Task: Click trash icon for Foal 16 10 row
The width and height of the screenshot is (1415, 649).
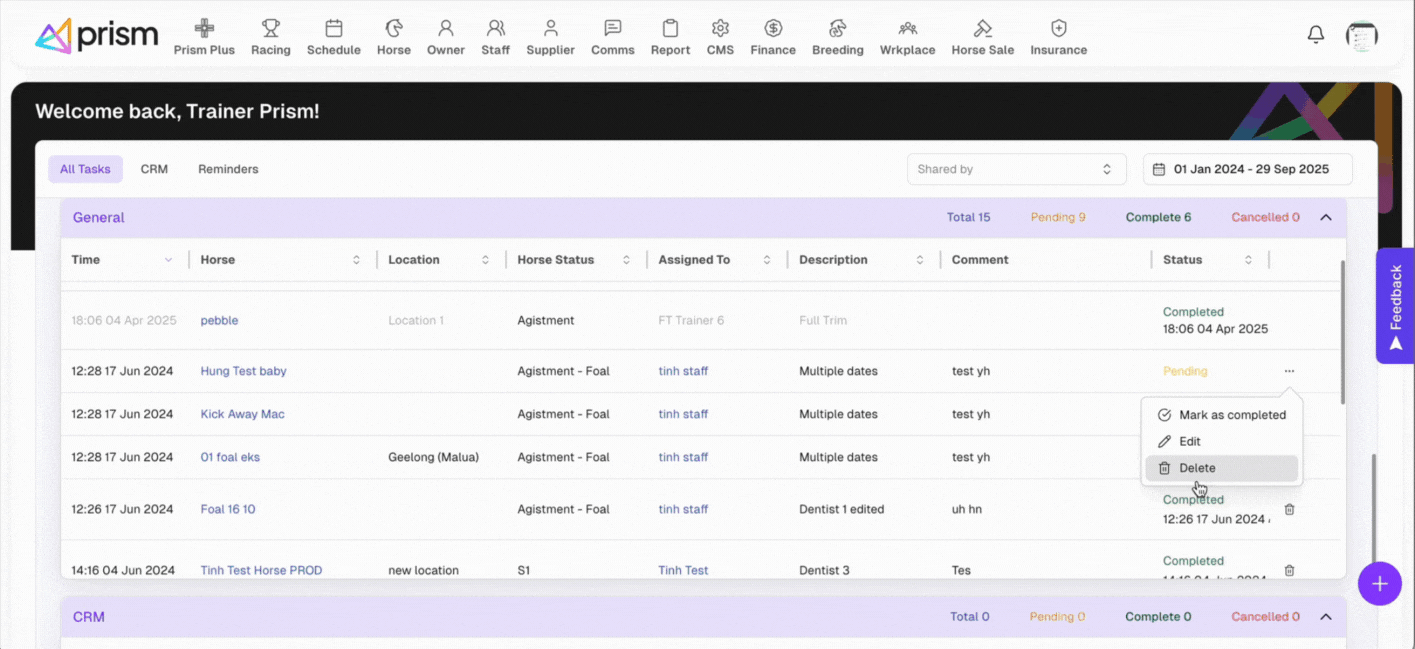Action: (x=1289, y=509)
